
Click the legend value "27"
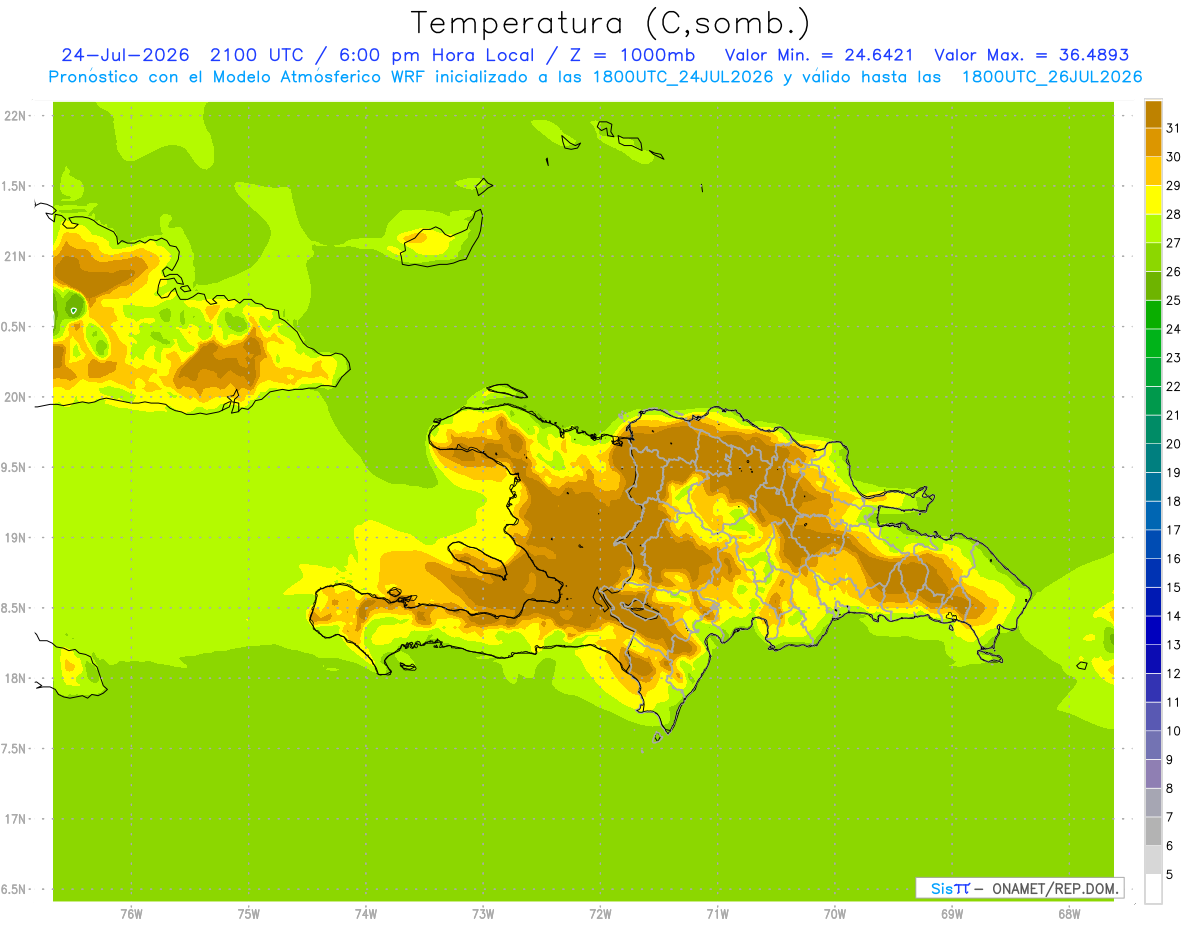click(x=1174, y=242)
